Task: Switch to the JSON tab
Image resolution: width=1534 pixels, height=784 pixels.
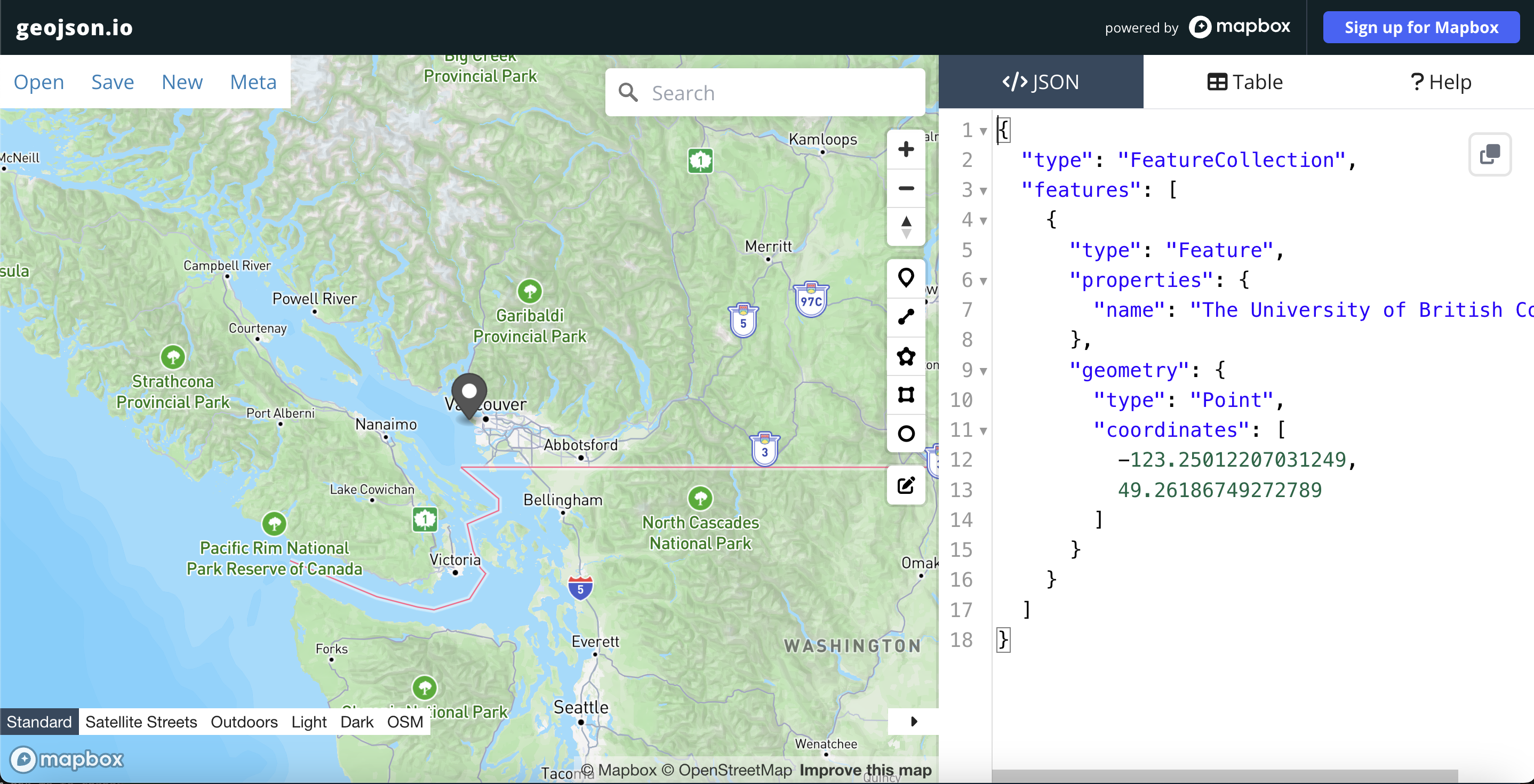Action: pyautogui.click(x=1040, y=82)
